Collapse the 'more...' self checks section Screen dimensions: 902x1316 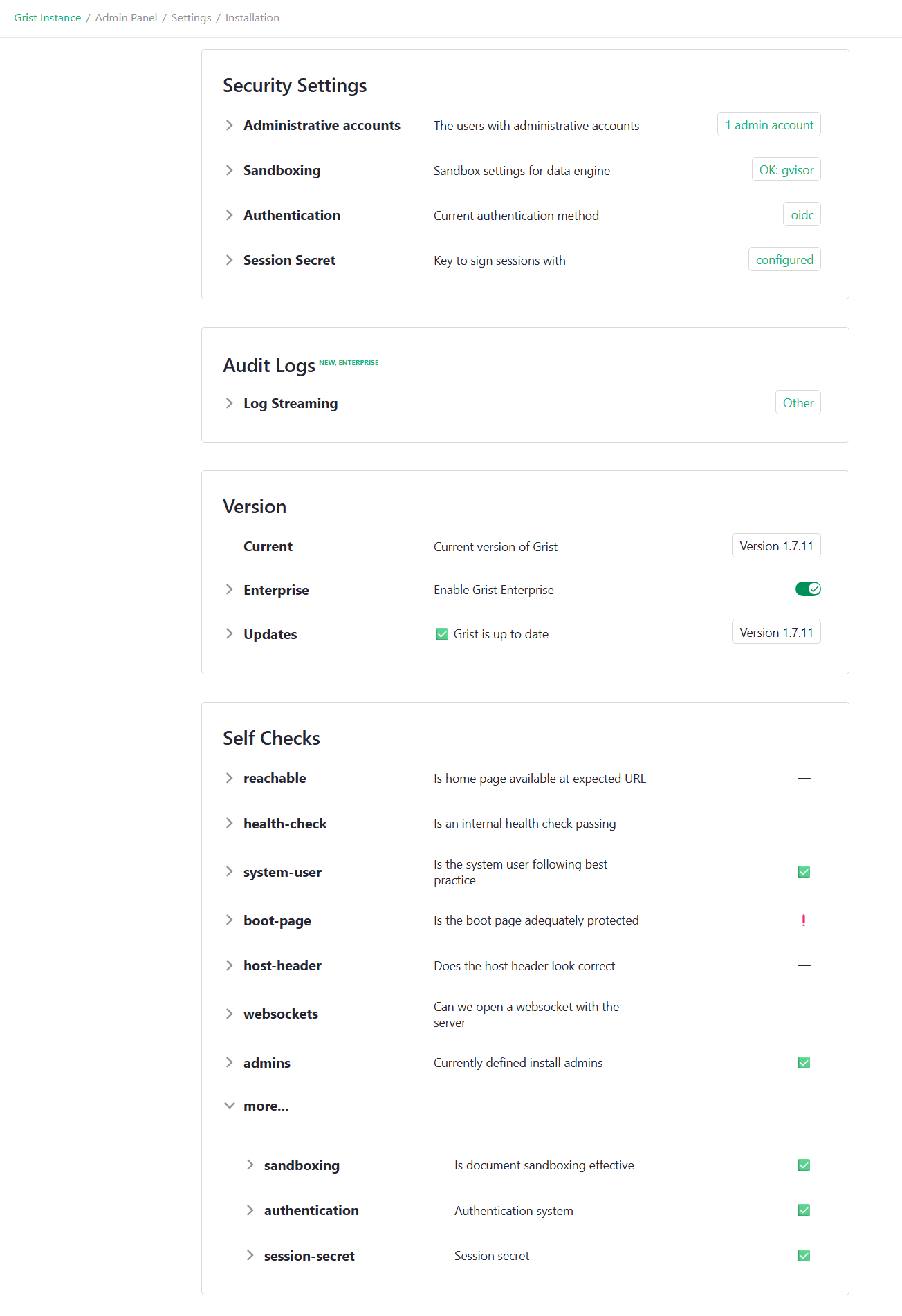230,1106
